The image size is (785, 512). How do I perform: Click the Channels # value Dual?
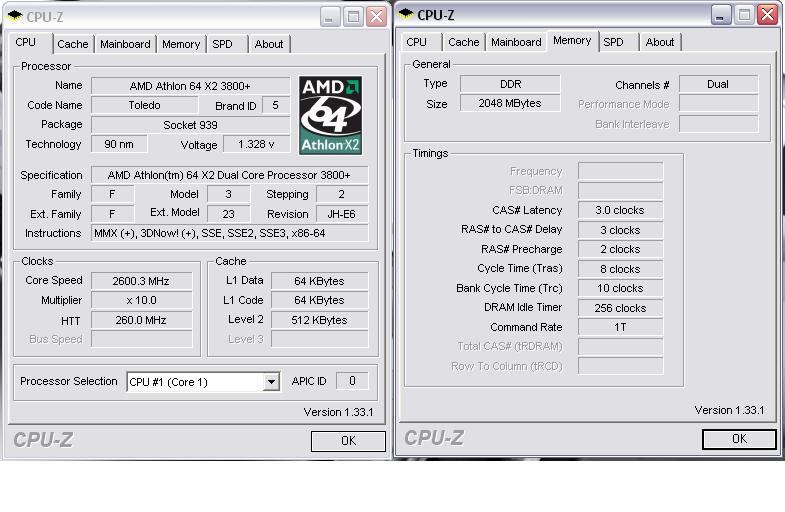pos(718,84)
